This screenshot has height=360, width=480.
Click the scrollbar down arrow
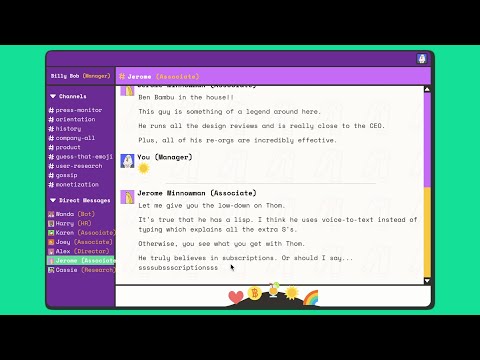(x=427, y=281)
